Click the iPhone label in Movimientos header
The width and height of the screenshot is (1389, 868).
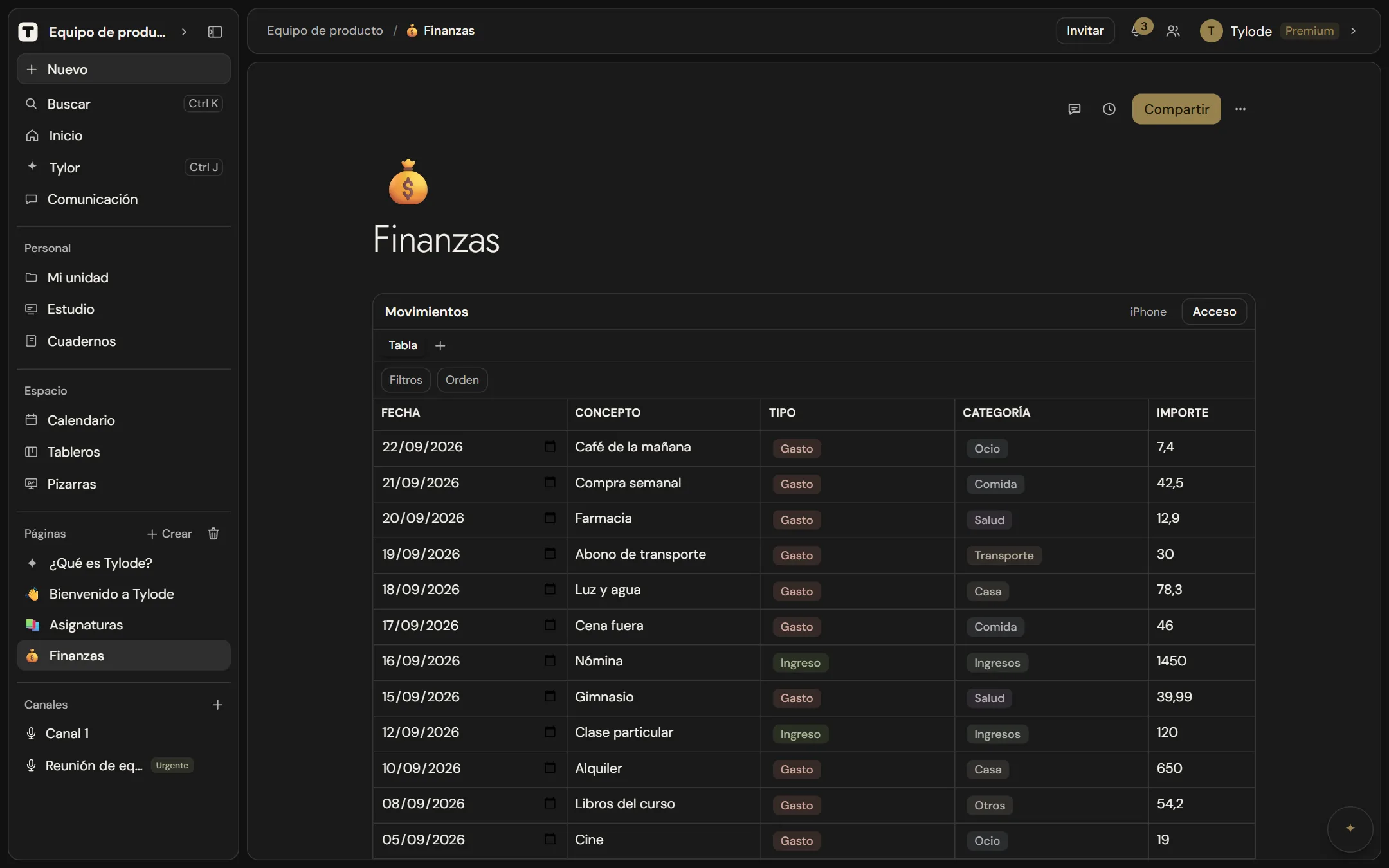click(x=1148, y=312)
